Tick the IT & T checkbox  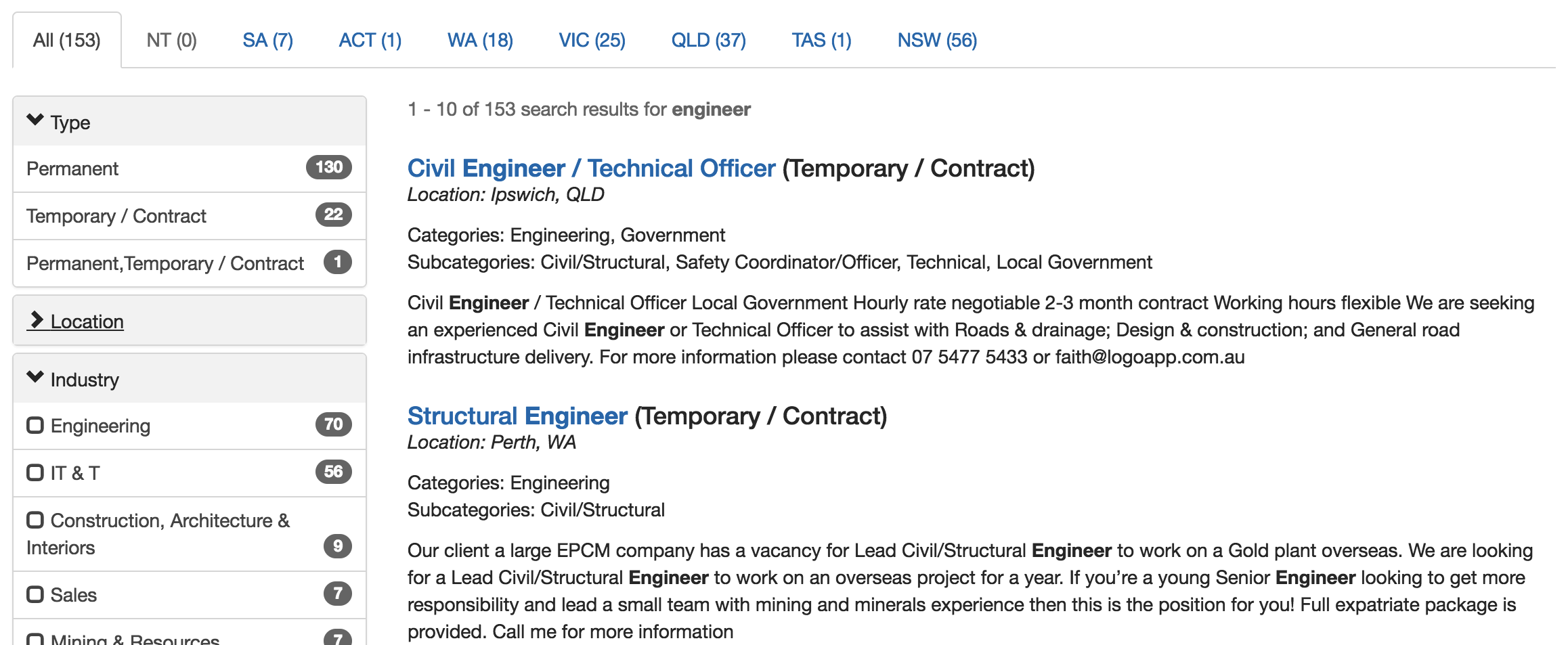pyautogui.click(x=35, y=473)
